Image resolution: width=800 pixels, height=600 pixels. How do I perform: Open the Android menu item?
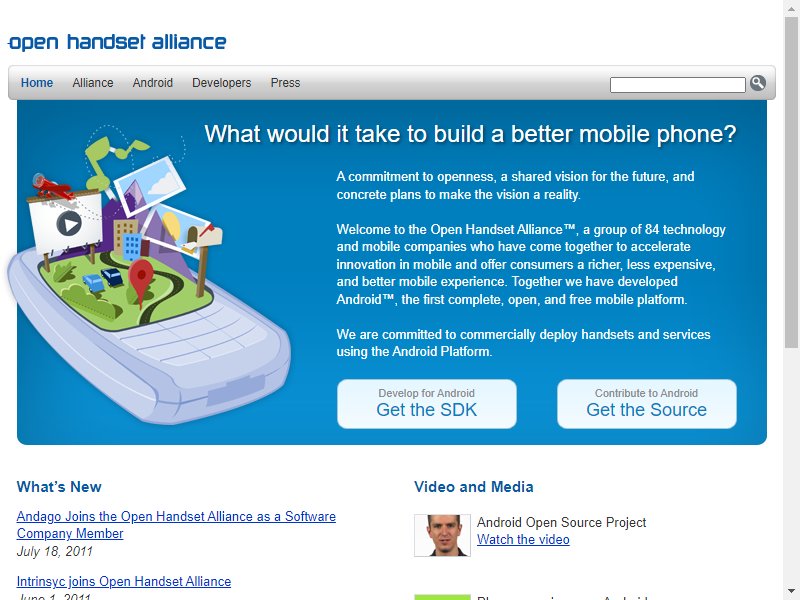pyautogui.click(x=153, y=83)
